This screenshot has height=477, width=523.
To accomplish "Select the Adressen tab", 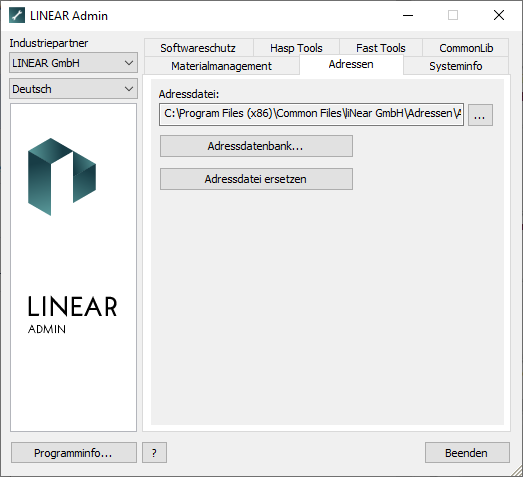I will [x=351, y=64].
